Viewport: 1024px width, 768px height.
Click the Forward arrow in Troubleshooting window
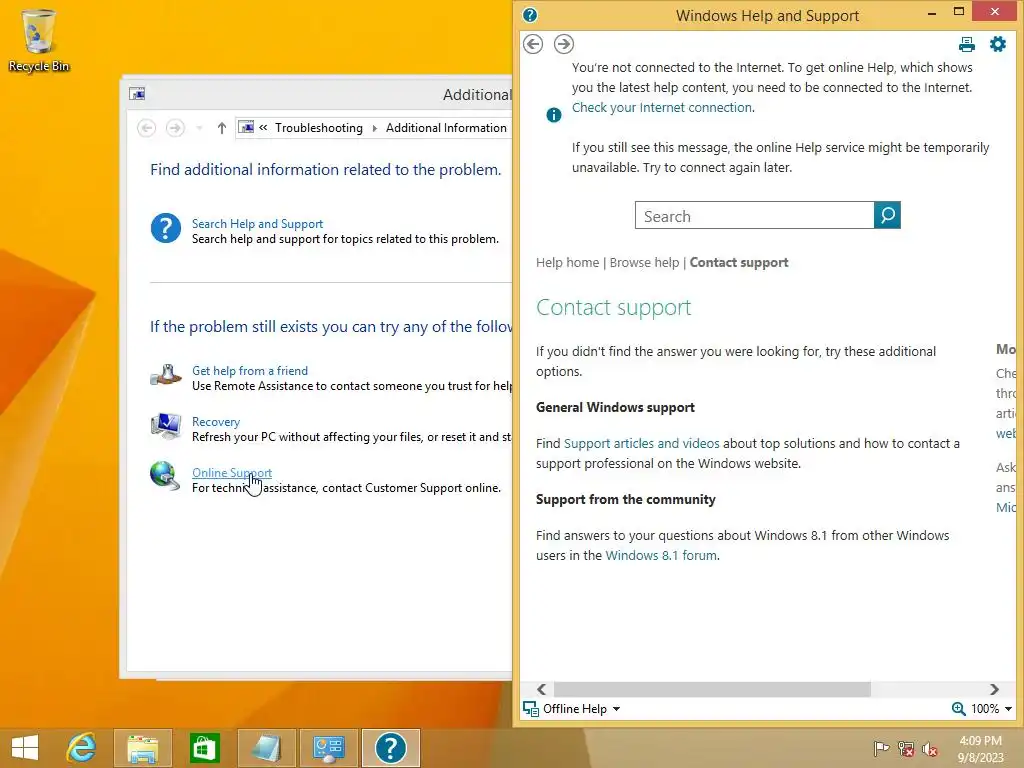click(175, 128)
